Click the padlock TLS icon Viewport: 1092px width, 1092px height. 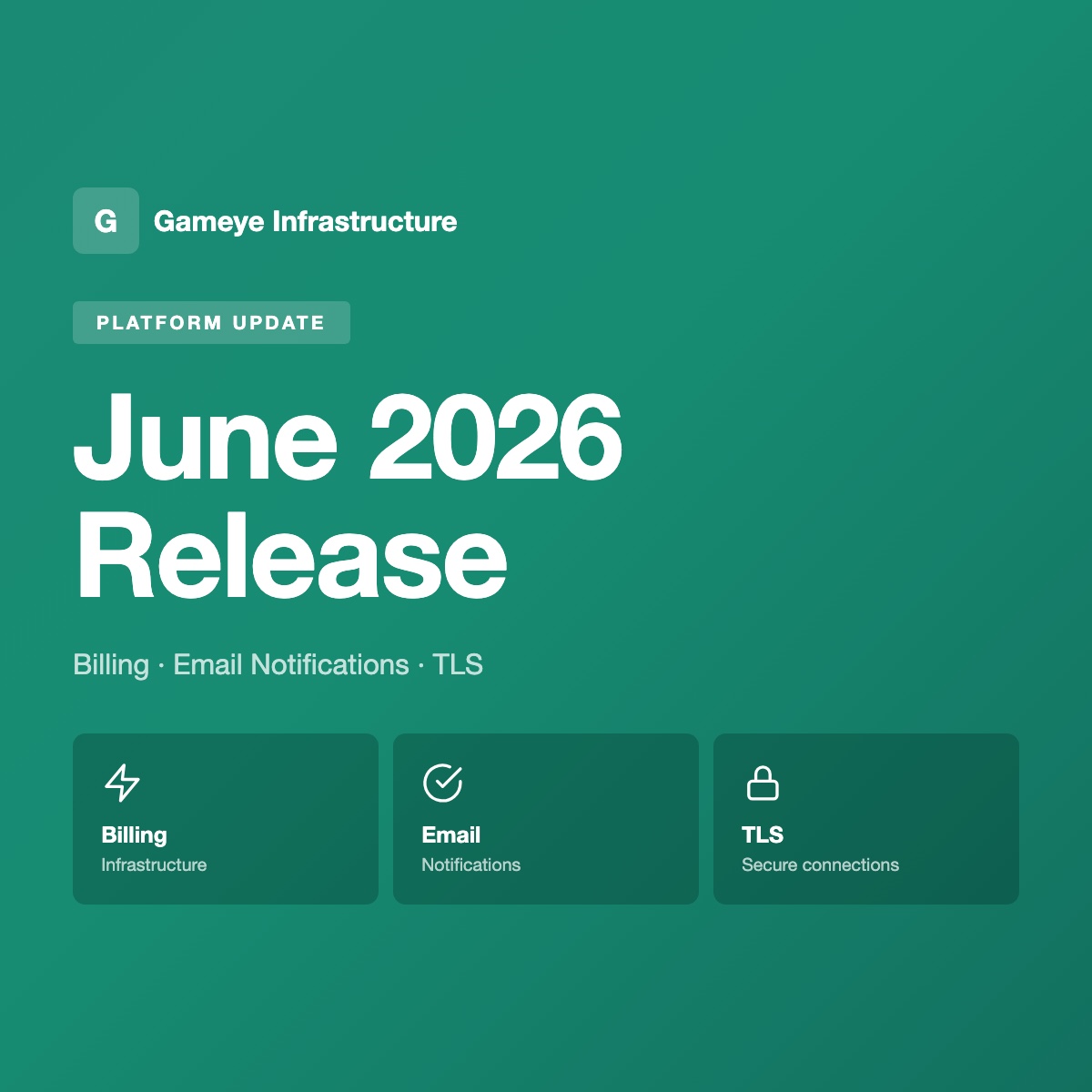(763, 783)
